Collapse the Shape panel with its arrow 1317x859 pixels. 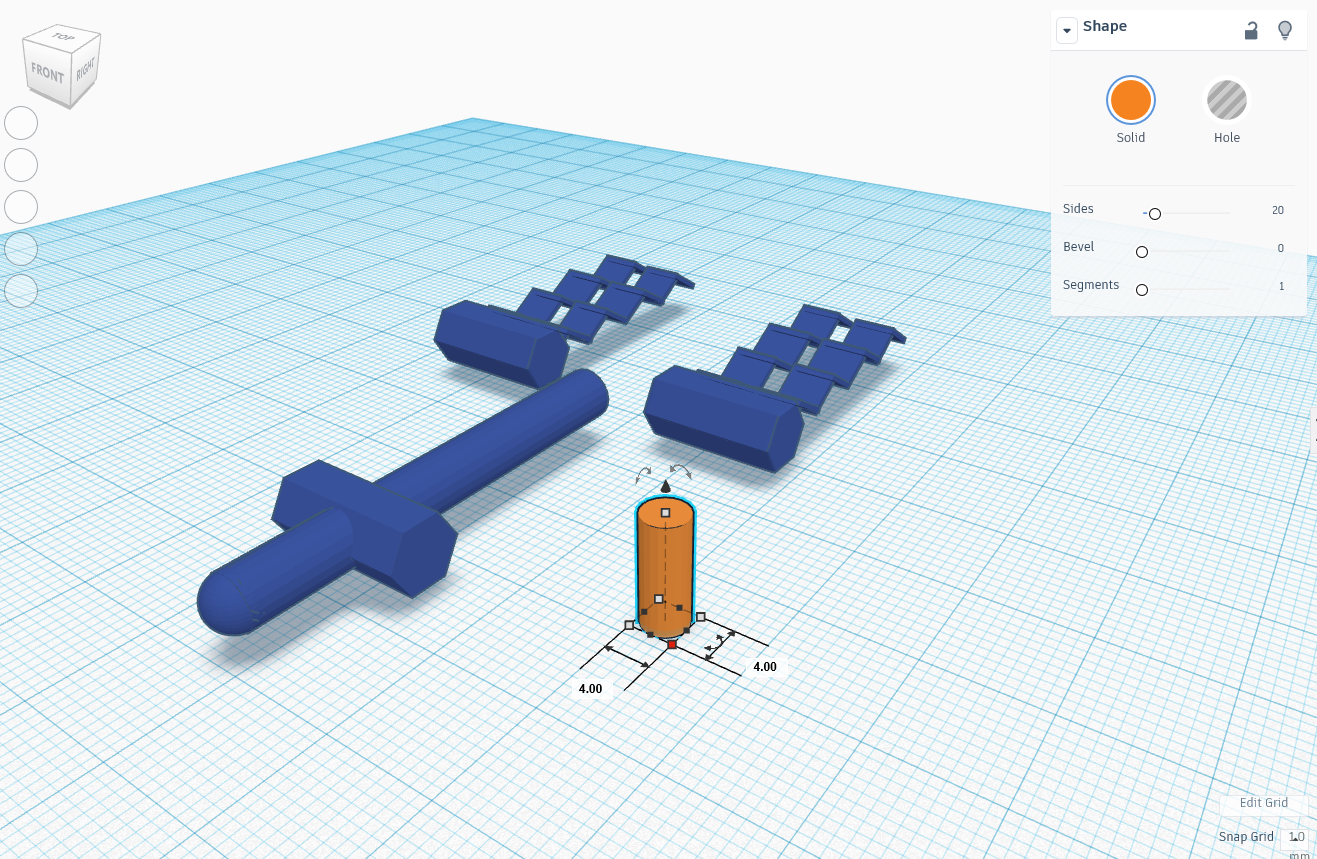[x=1067, y=30]
